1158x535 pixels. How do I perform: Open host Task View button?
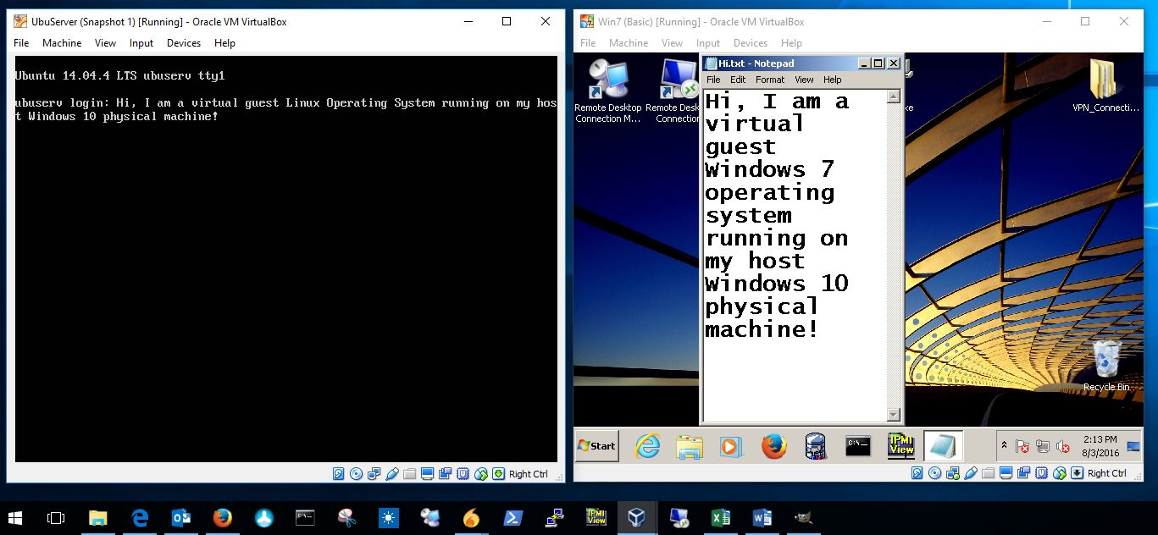pos(56,518)
